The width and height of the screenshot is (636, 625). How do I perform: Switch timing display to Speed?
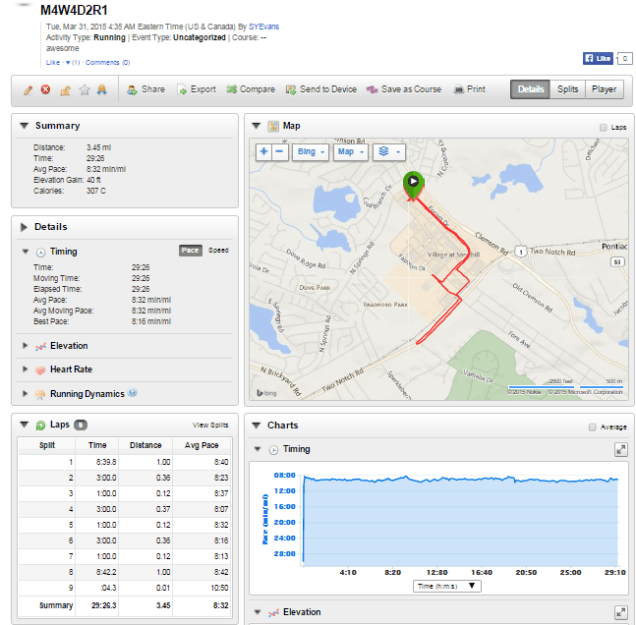tap(218, 251)
